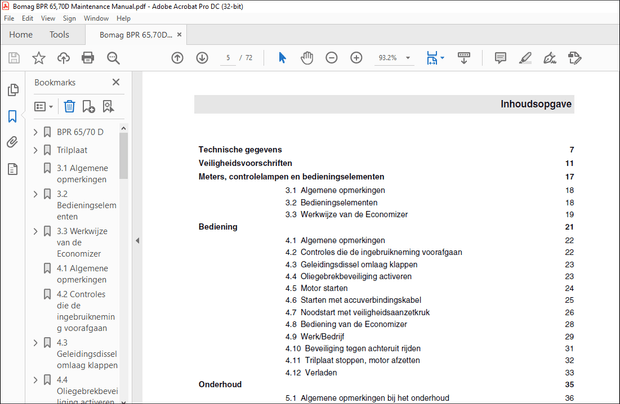
Task: Zoom in with plus icon
Action: click(356, 58)
